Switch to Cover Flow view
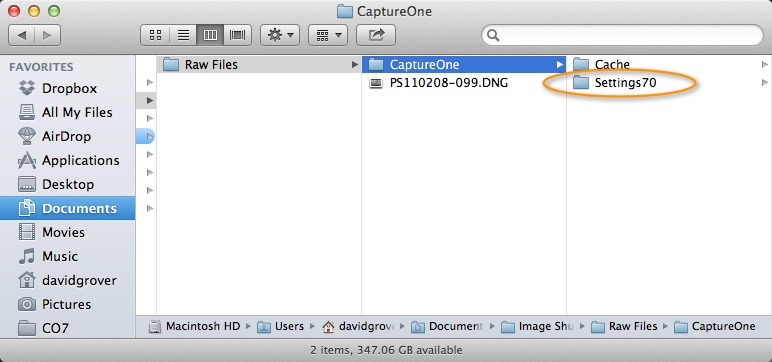Screen dimensions: 772x362 (238, 35)
